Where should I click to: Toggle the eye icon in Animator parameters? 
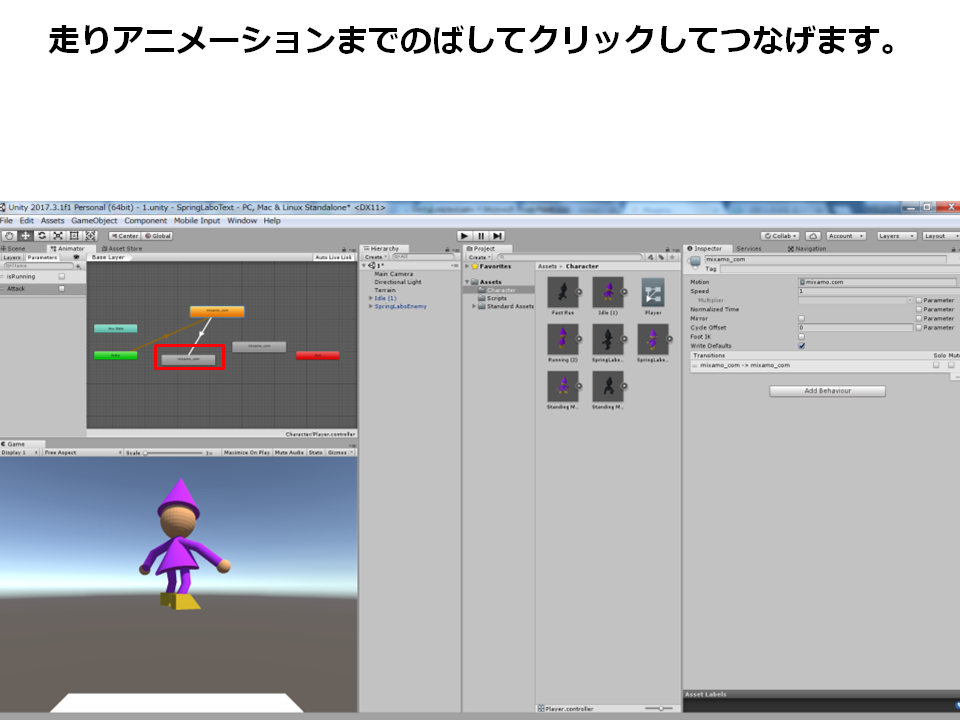click(77, 258)
